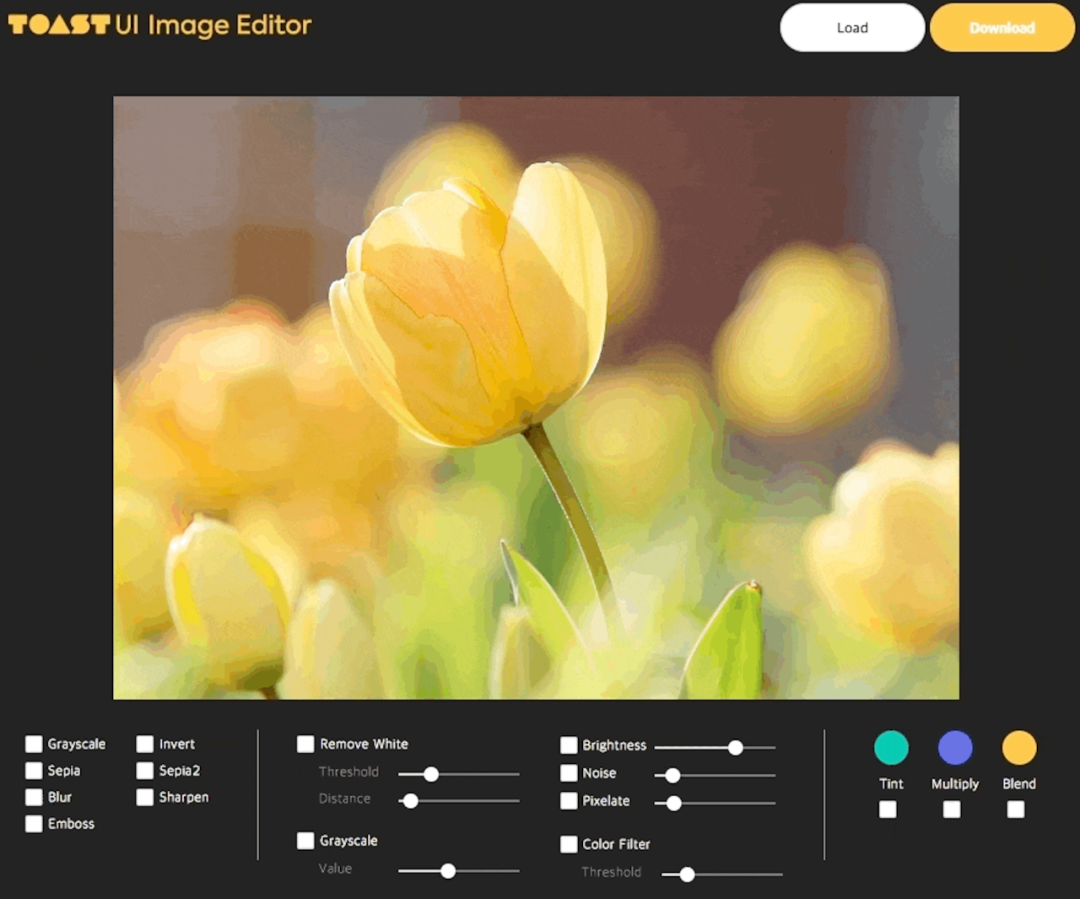This screenshot has width=1080, height=899.
Task: Check the Pixelate checkbox
Action: [x=569, y=800]
